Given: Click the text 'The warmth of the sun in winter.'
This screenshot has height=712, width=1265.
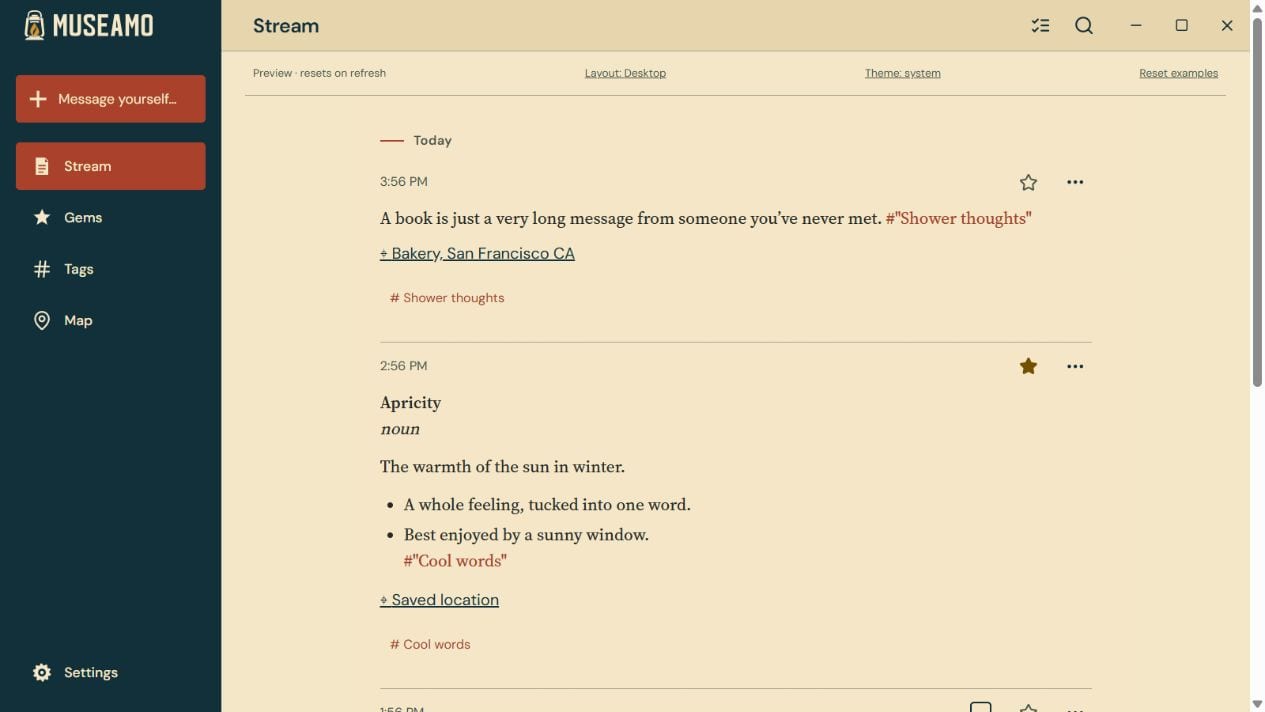Looking at the screenshot, I should click(x=502, y=466).
